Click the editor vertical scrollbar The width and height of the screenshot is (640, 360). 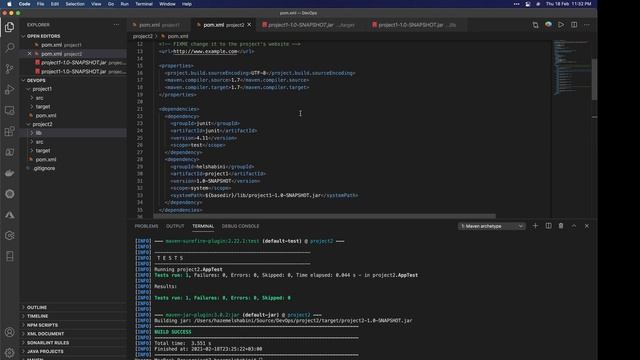point(594,79)
